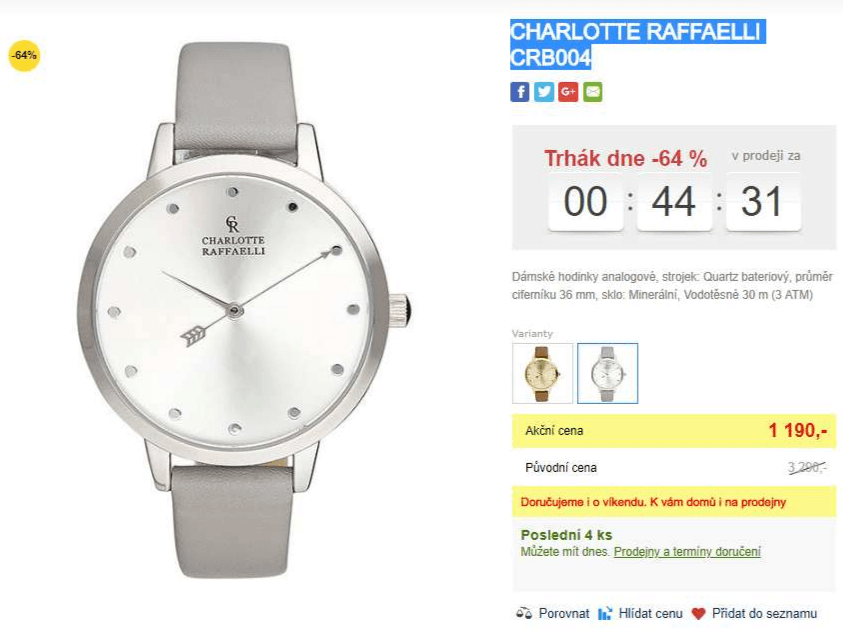This screenshot has height=632, width=843.
Task: Share the product on Twitter
Action: coord(544,92)
